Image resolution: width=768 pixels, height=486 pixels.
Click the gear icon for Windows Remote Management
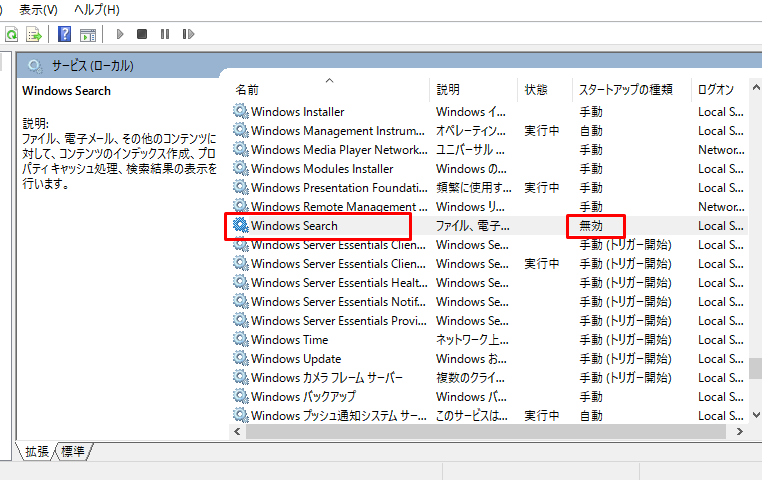pyautogui.click(x=240, y=206)
